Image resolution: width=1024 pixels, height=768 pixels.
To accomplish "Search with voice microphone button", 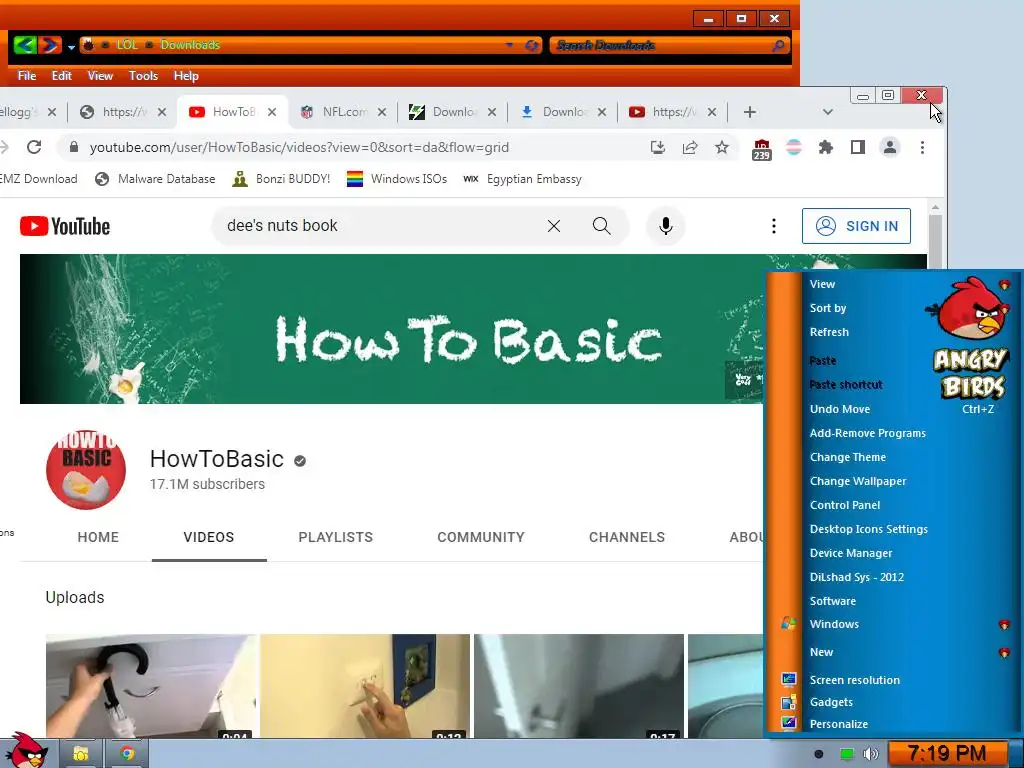I will point(665,226).
